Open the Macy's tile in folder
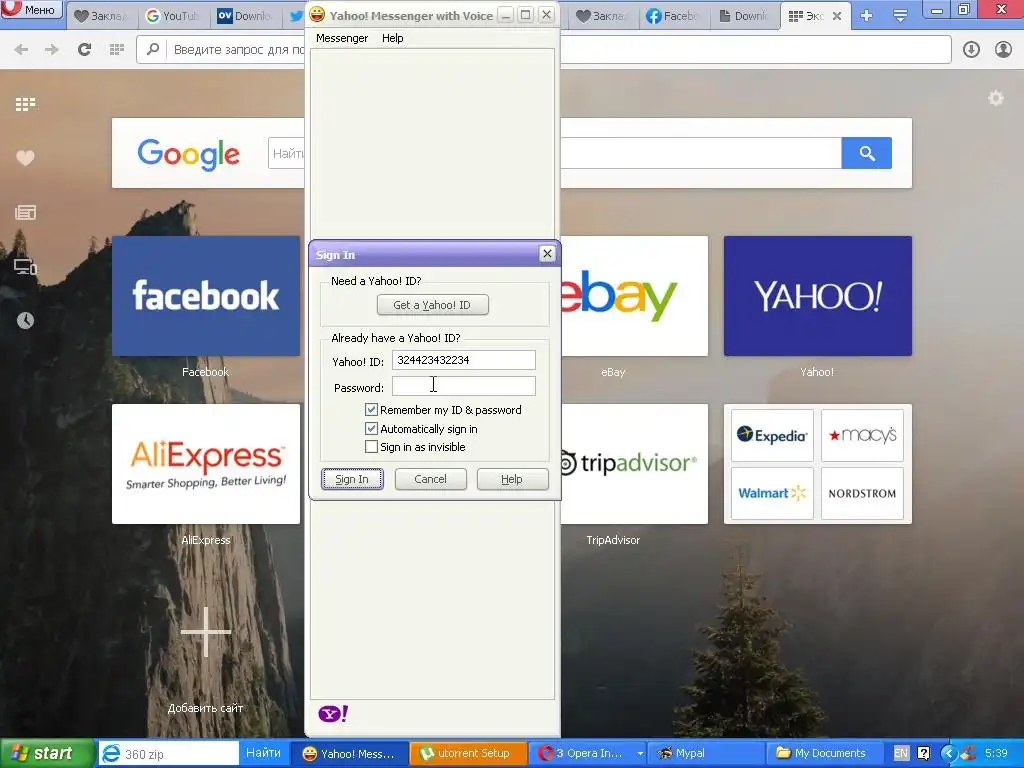 pyautogui.click(x=862, y=436)
